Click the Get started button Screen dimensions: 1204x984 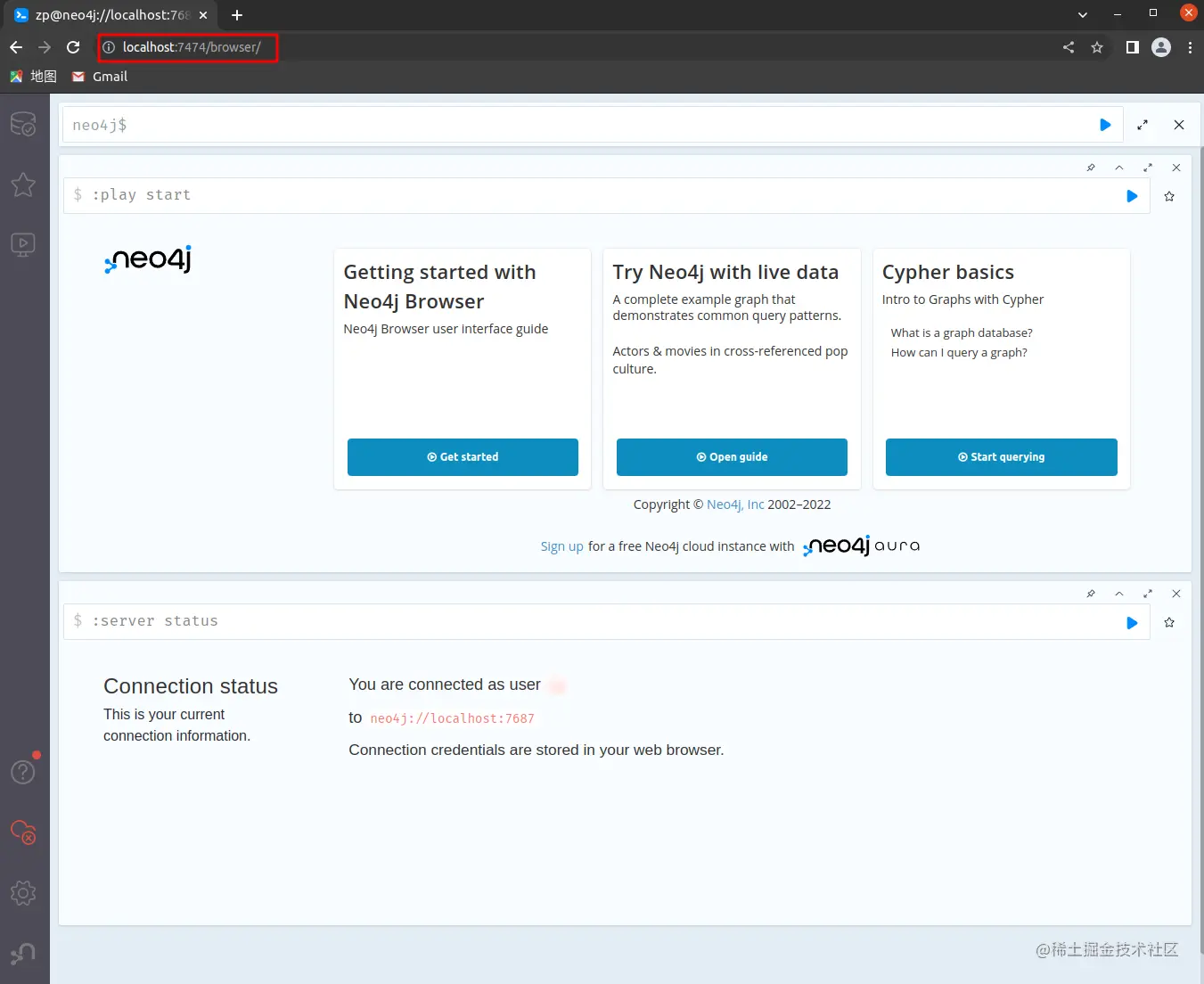click(463, 457)
